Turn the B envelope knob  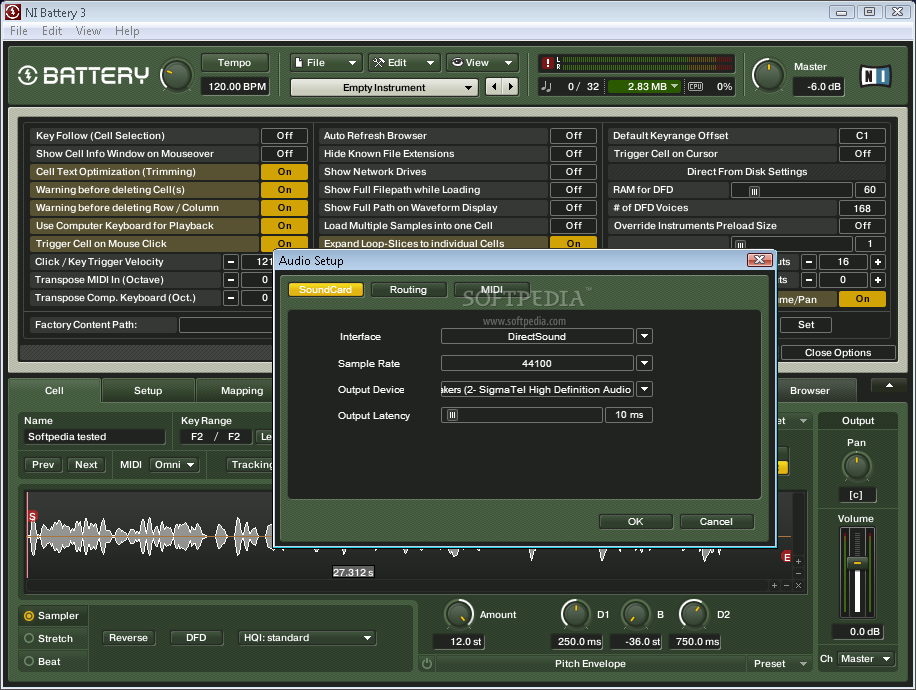click(635, 615)
